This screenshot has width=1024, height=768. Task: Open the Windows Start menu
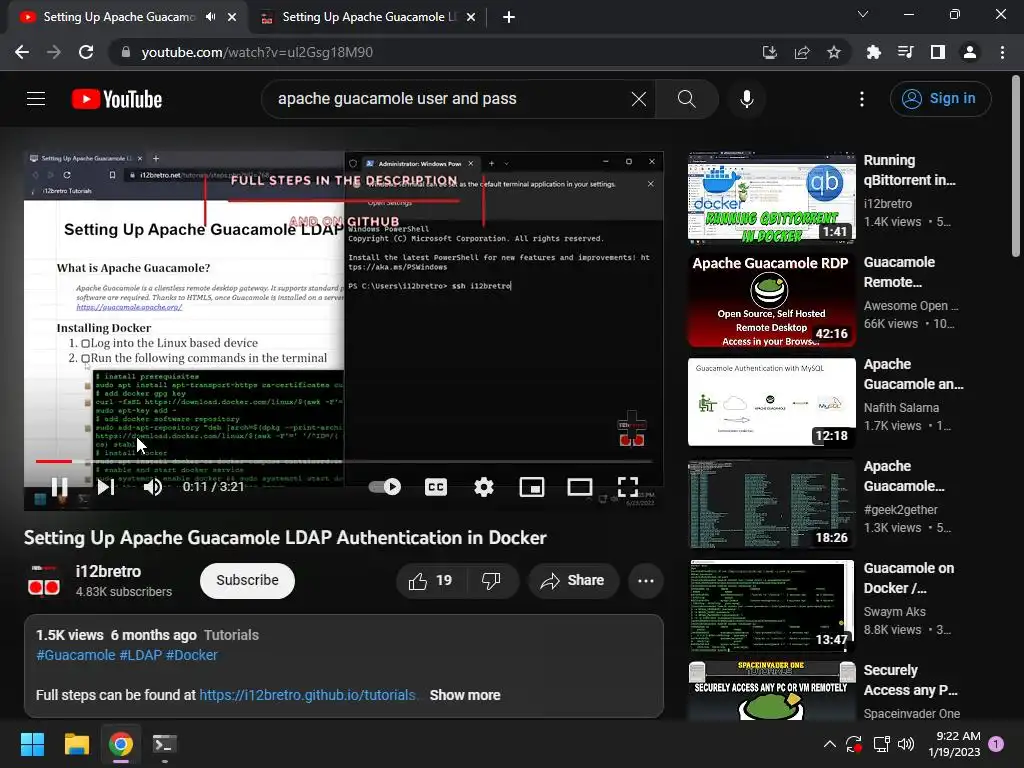point(32,744)
